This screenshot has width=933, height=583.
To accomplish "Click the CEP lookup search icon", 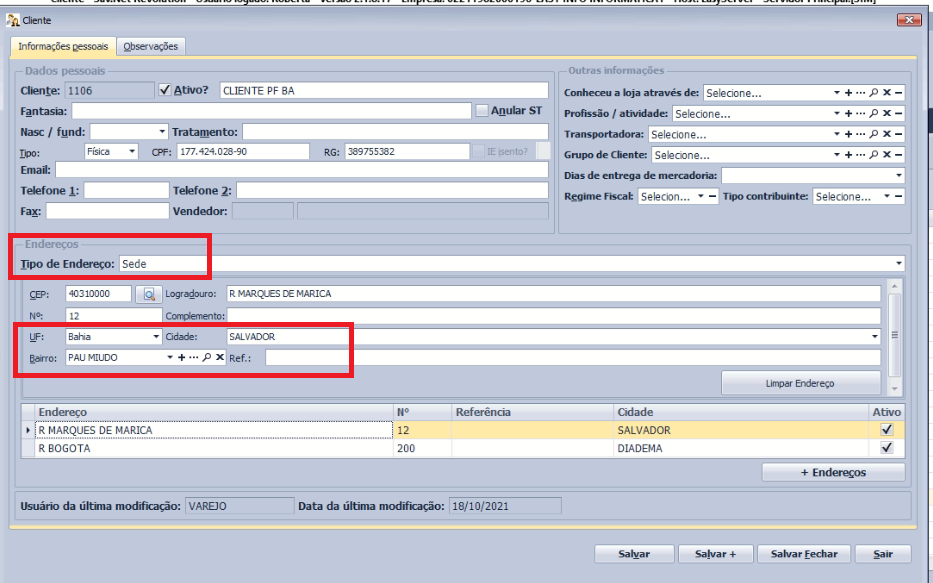I will point(150,294).
